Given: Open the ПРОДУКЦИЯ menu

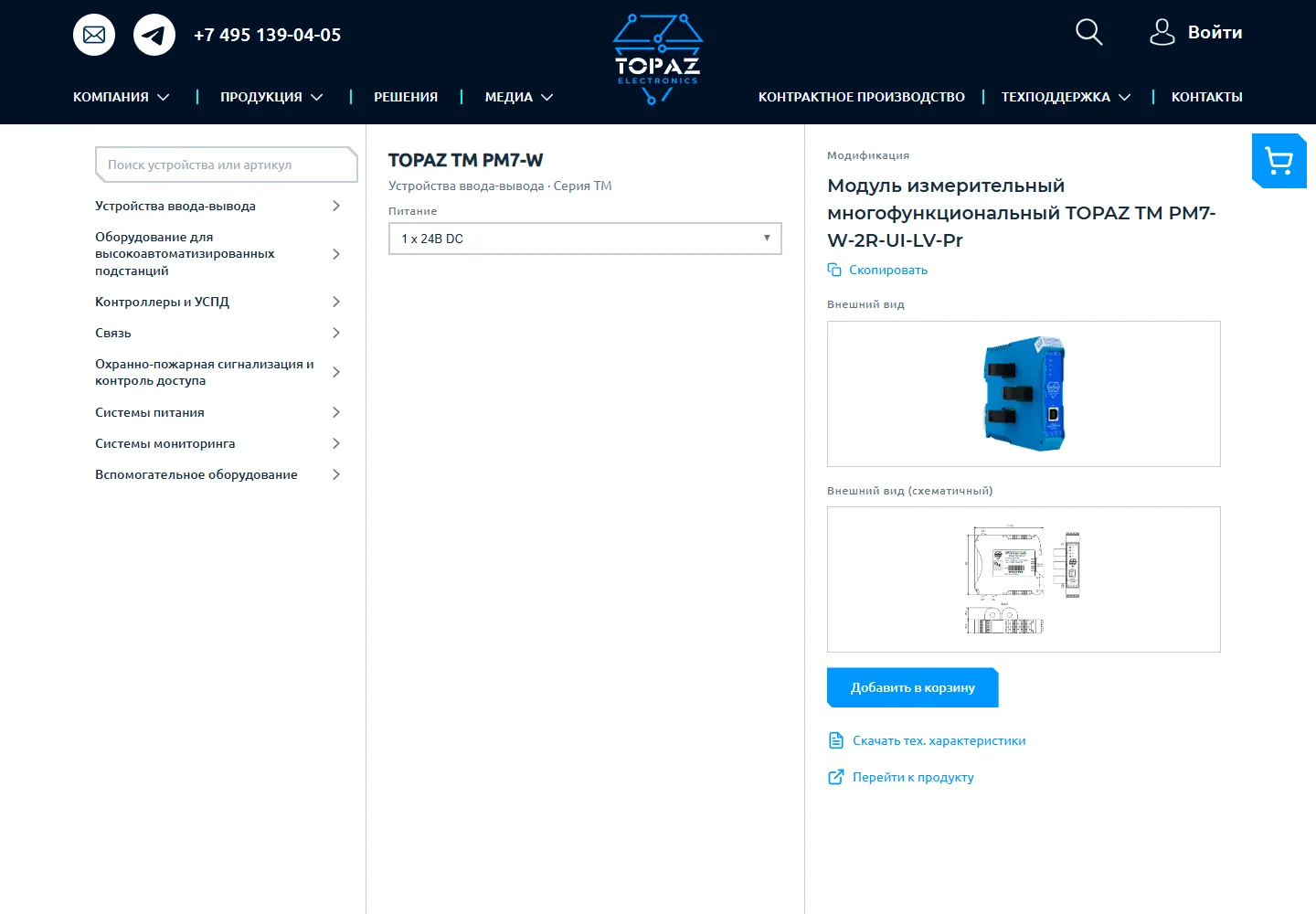Looking at the screenshot, I should [x=271, y=97].
